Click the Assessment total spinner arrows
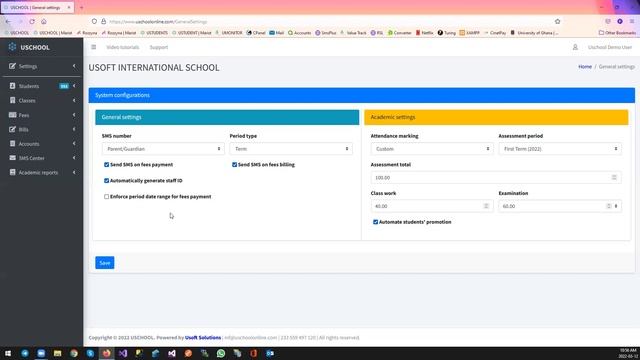Screen dimensions: 640x360 pyautogui.click(x=614, y=178)
